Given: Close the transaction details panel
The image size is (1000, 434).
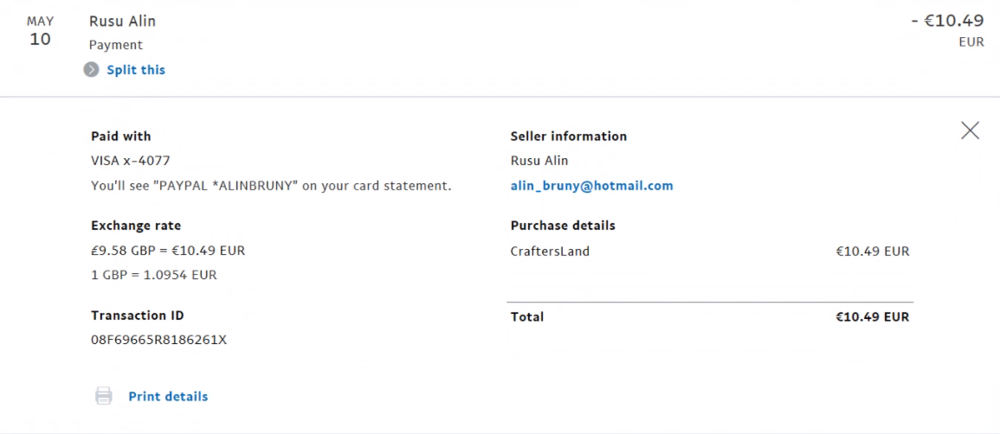Looking at the screenshot, I should [969, 130].
